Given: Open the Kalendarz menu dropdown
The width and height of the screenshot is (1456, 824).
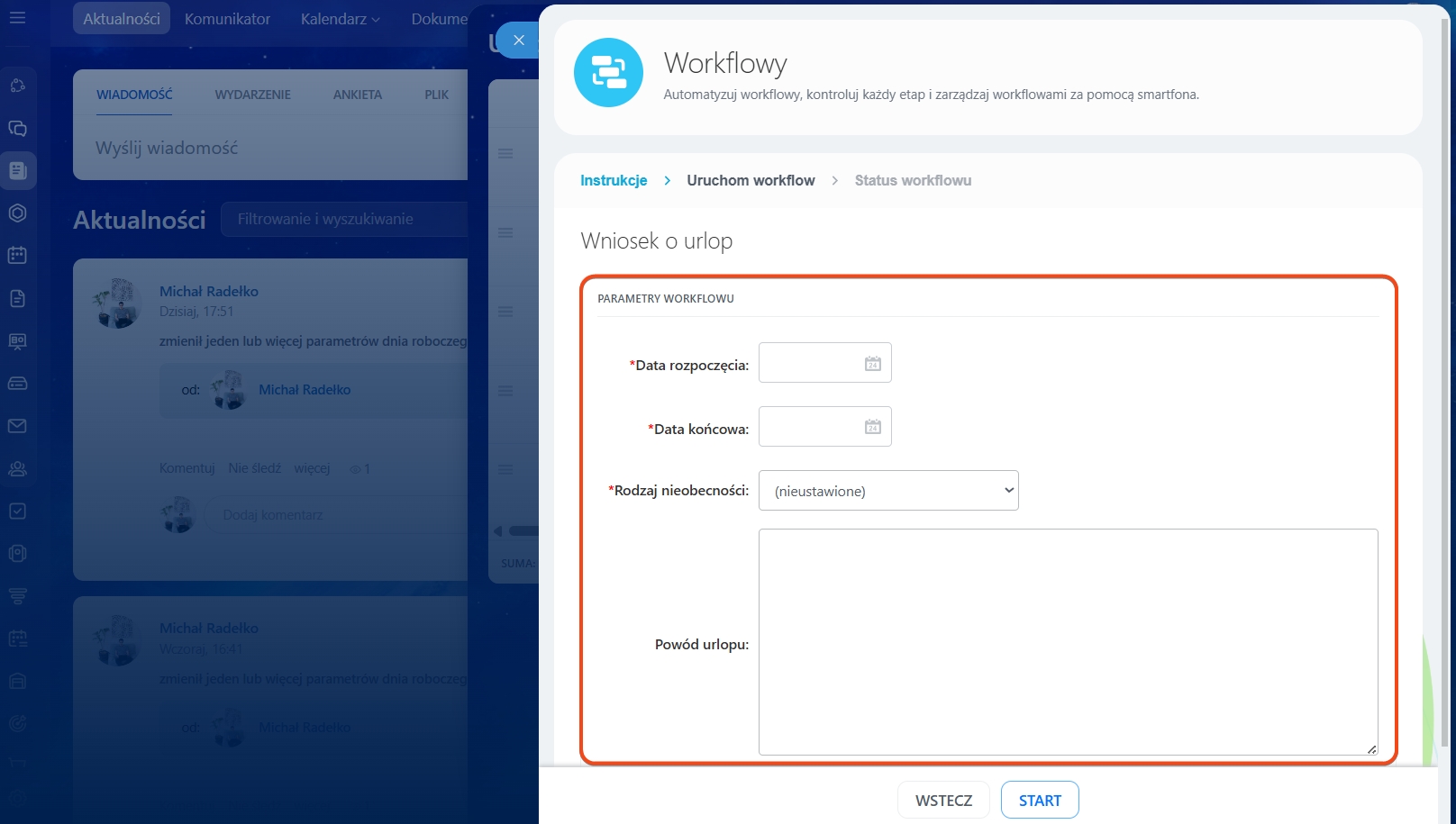Looking at the screenshot, I should click(340, 19).
